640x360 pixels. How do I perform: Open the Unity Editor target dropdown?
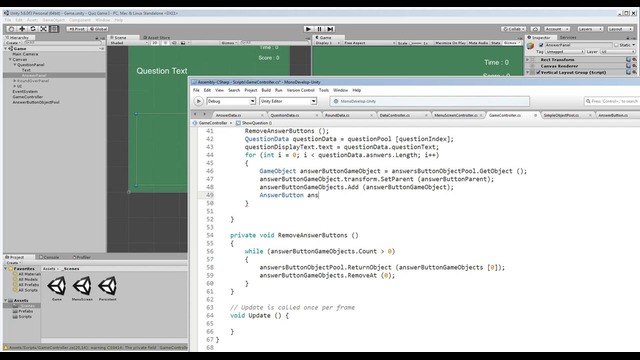pos(288,101)
